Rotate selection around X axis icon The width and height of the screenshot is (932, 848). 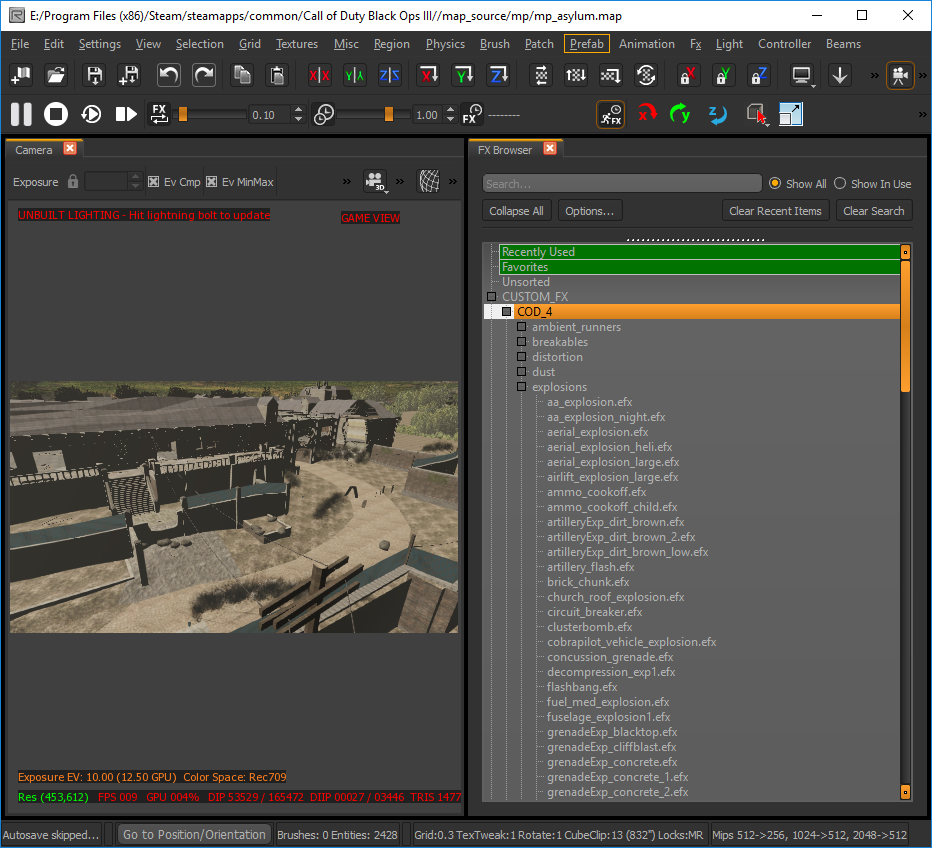(x=429, y=75)
